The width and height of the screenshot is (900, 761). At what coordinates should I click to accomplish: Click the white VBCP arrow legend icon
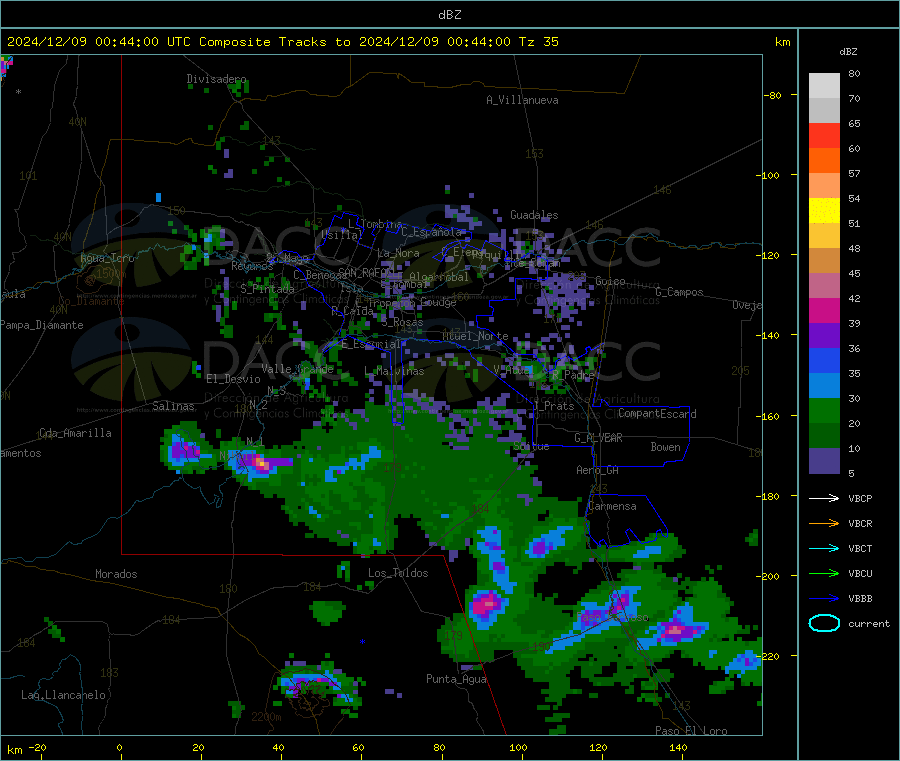pos(824,498)
